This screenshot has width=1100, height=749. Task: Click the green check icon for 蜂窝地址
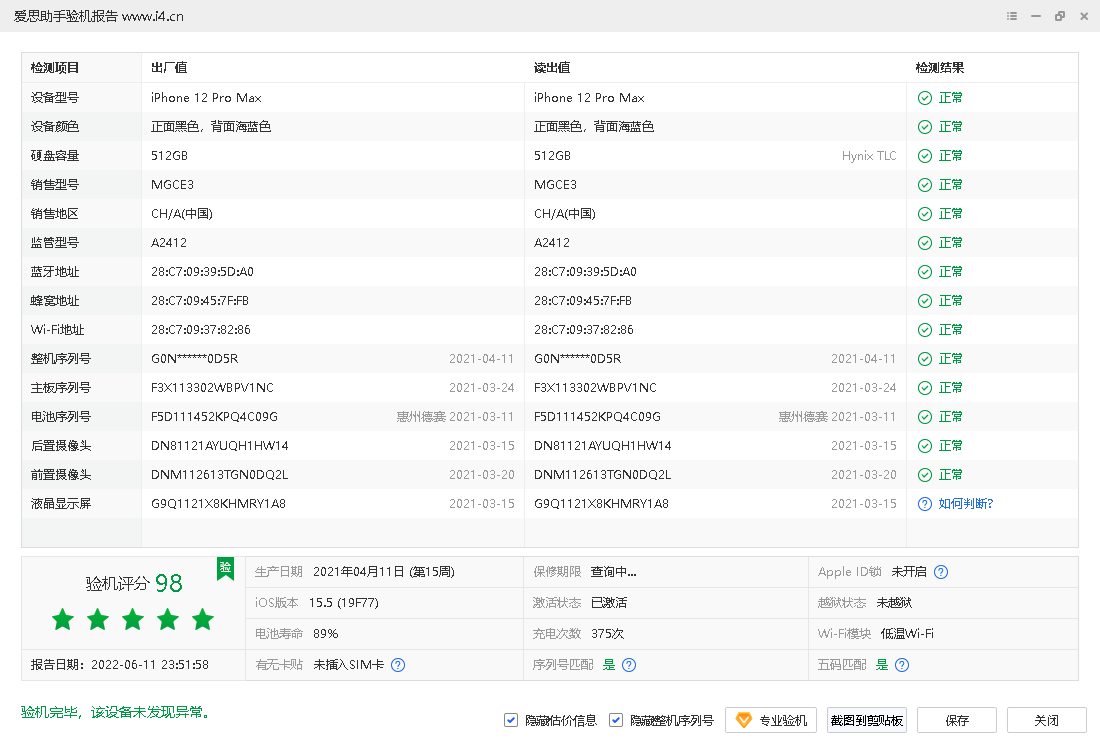925,301
